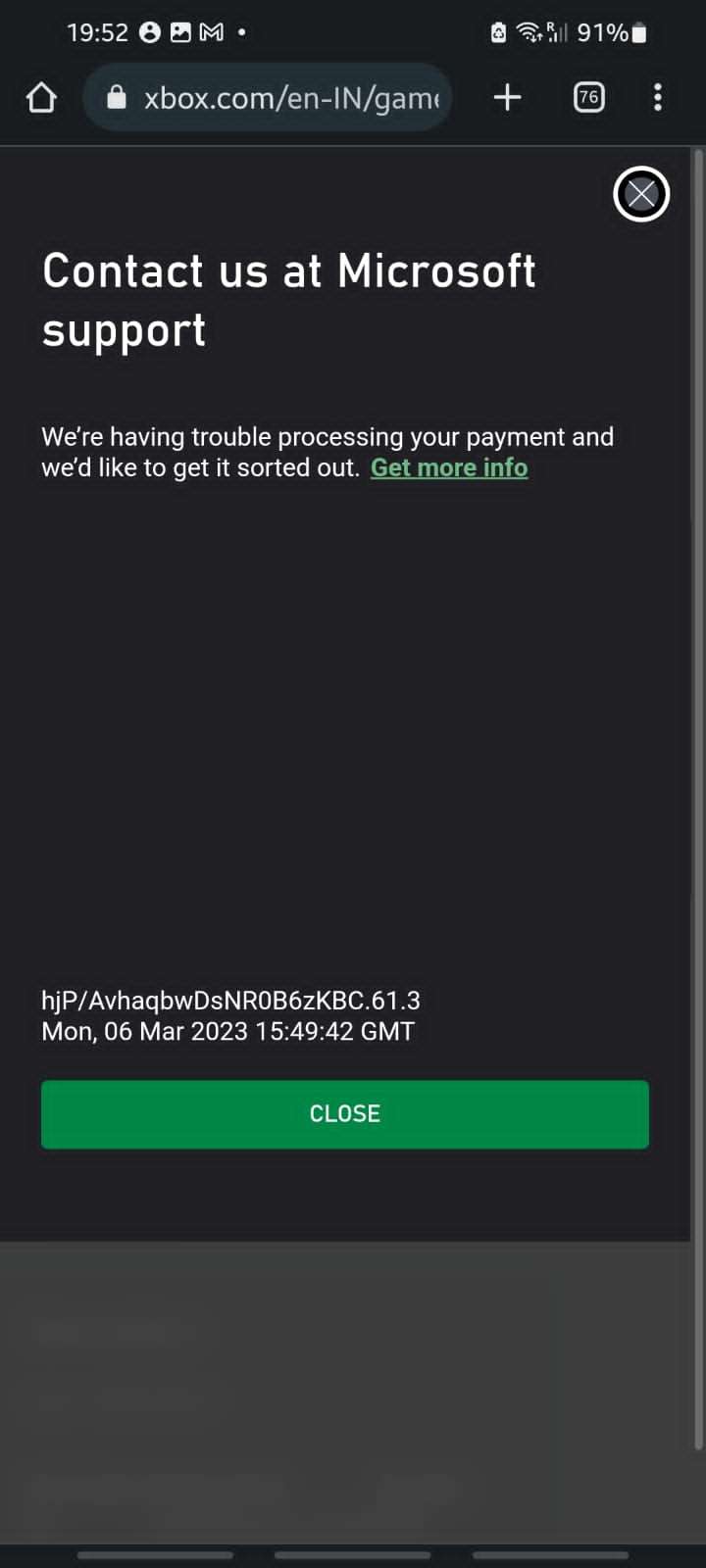Image resolution: width=706 pixels, height=1568 pixels.
Task: Dismiss the dialog with the circled X icon
Action: point(641,194)
